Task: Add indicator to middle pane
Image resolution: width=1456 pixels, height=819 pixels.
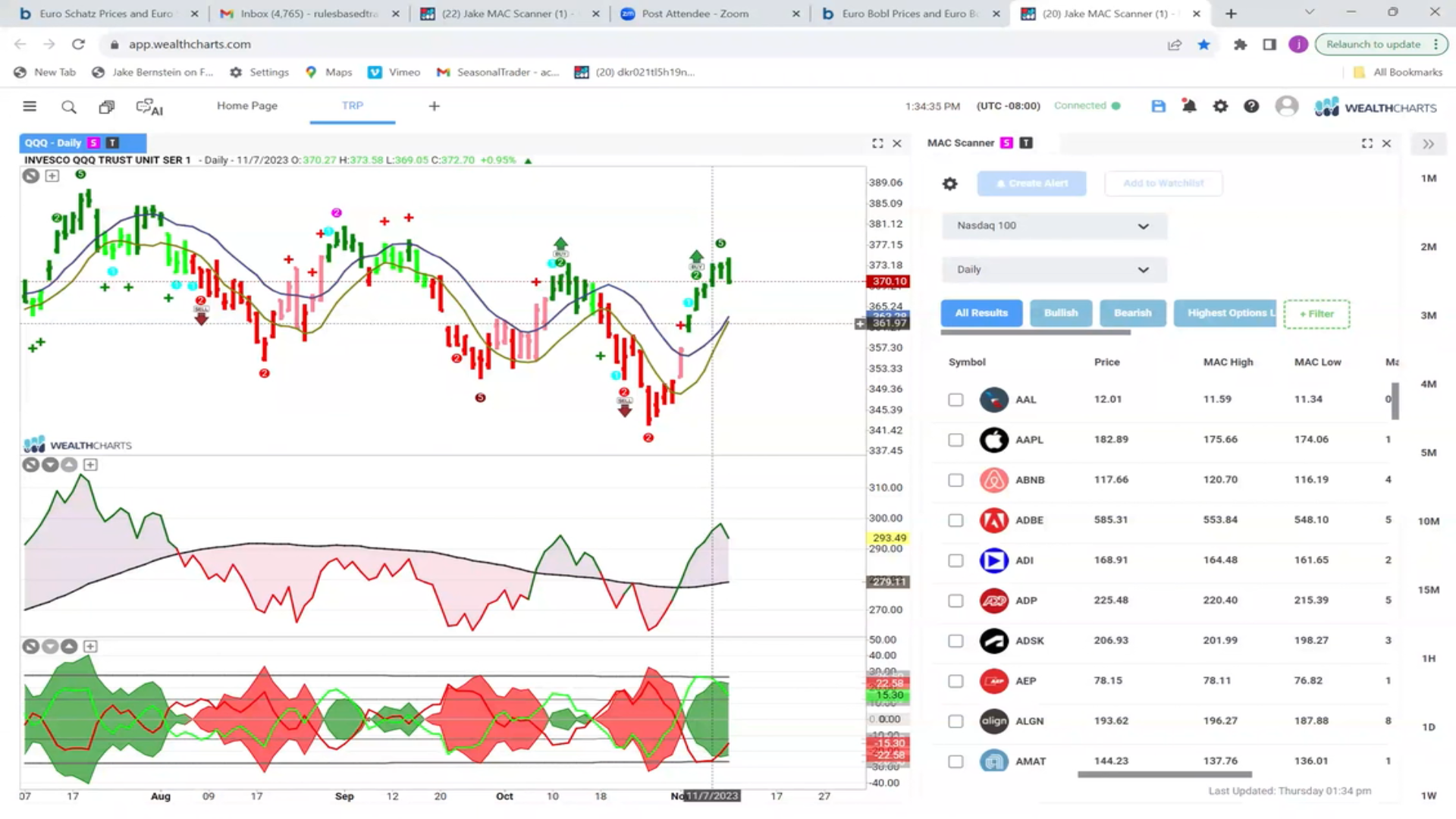Action: tap(90, 465)
